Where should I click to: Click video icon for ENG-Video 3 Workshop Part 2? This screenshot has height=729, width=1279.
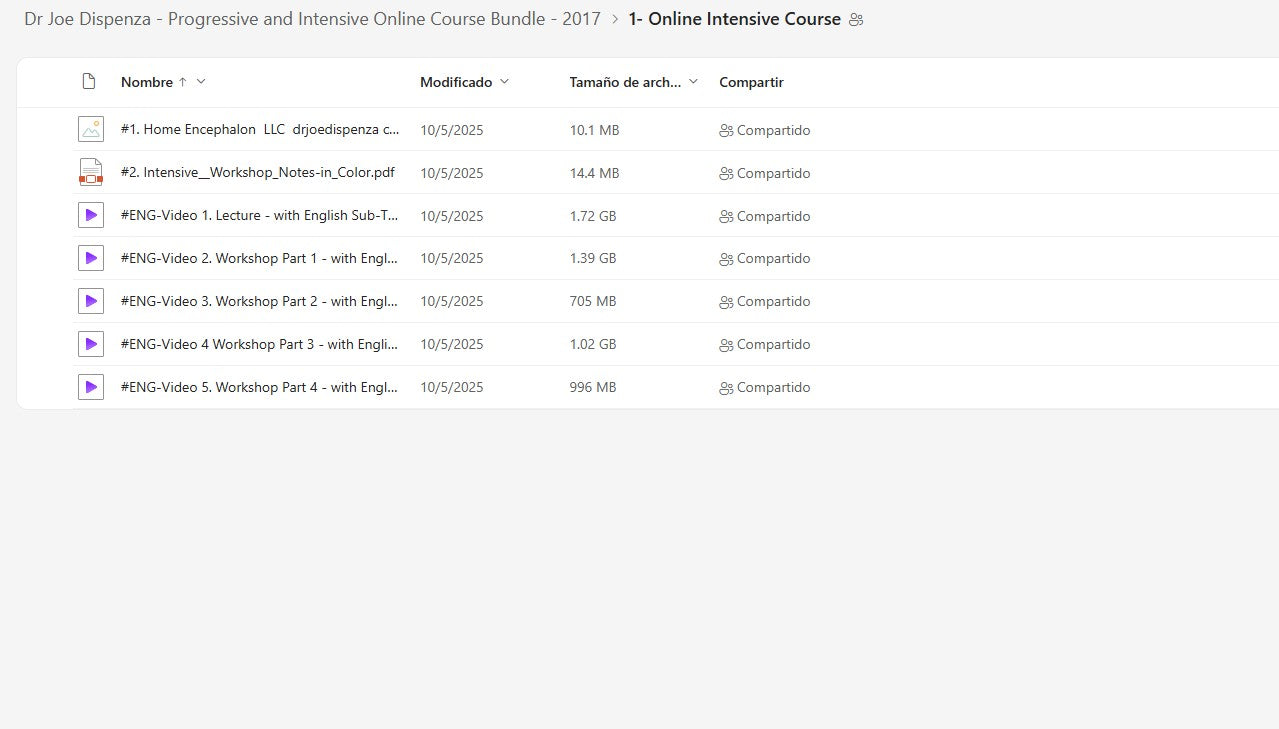coord(91,301)
